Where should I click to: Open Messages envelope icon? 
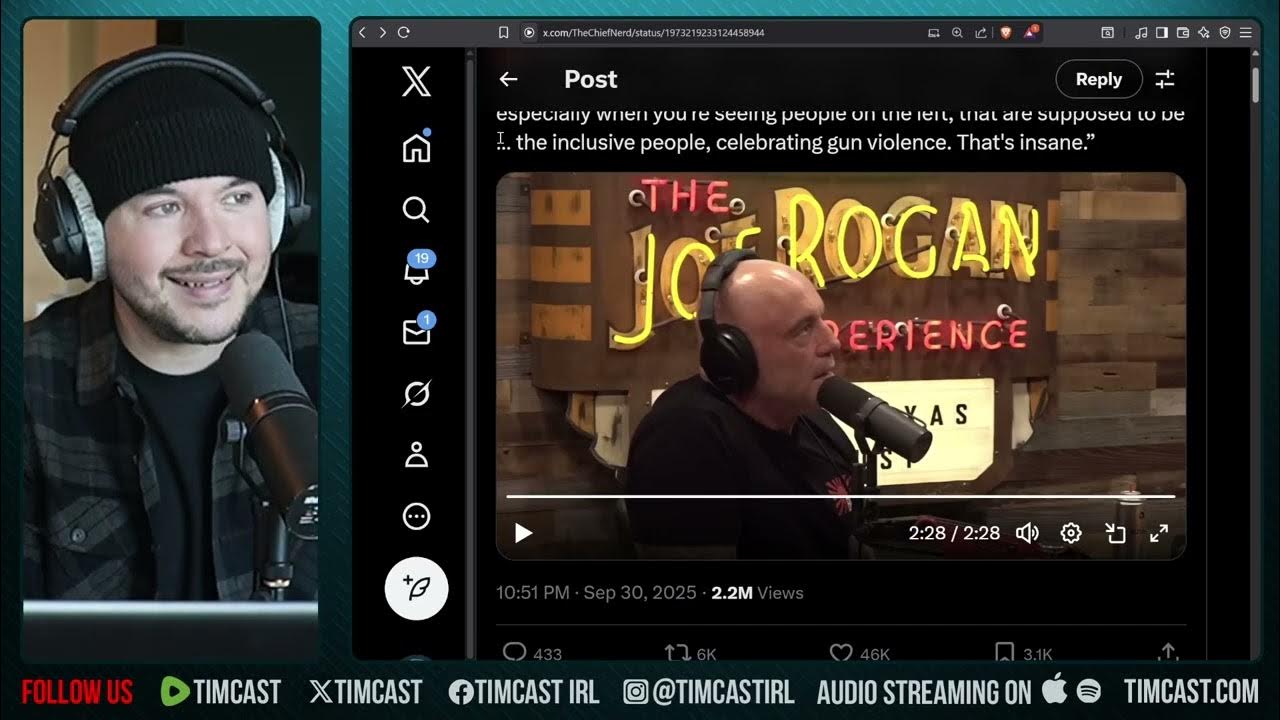pos(417,331)
